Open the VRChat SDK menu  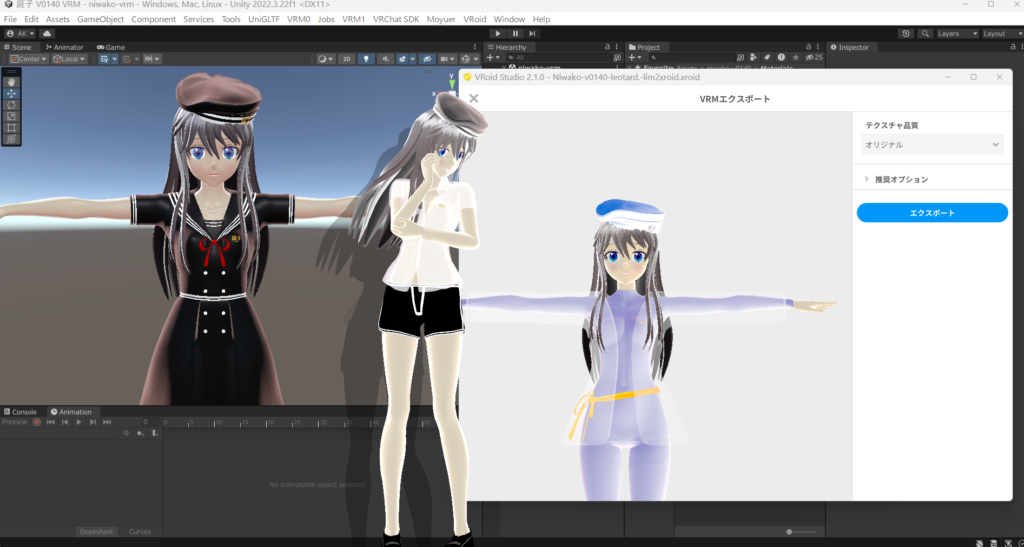coord(396,19)
